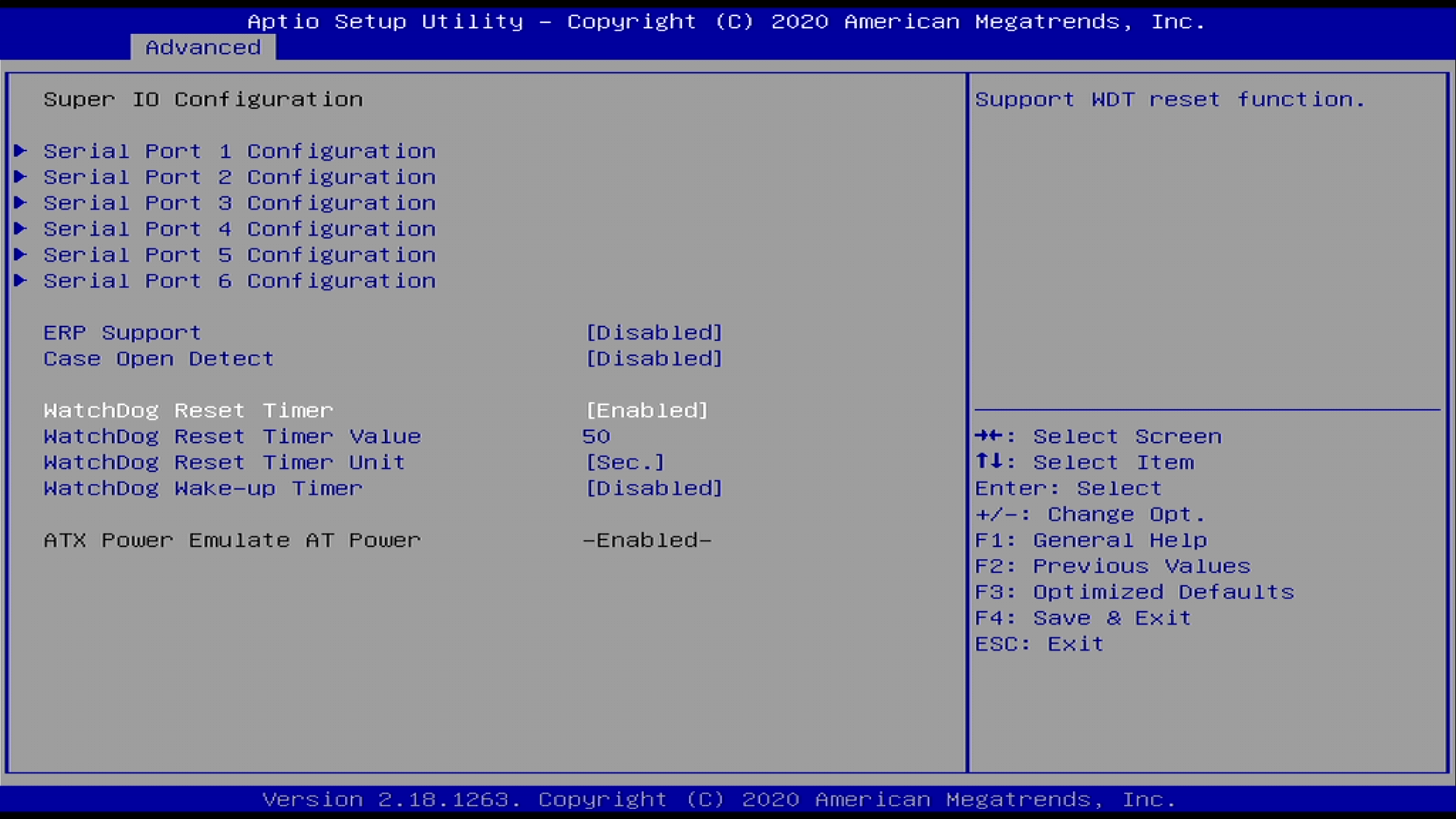Viewport: 1456px width, 819px height.
Task: Select WatchDog Reset Timer menu entry
Action: [188, 410]
